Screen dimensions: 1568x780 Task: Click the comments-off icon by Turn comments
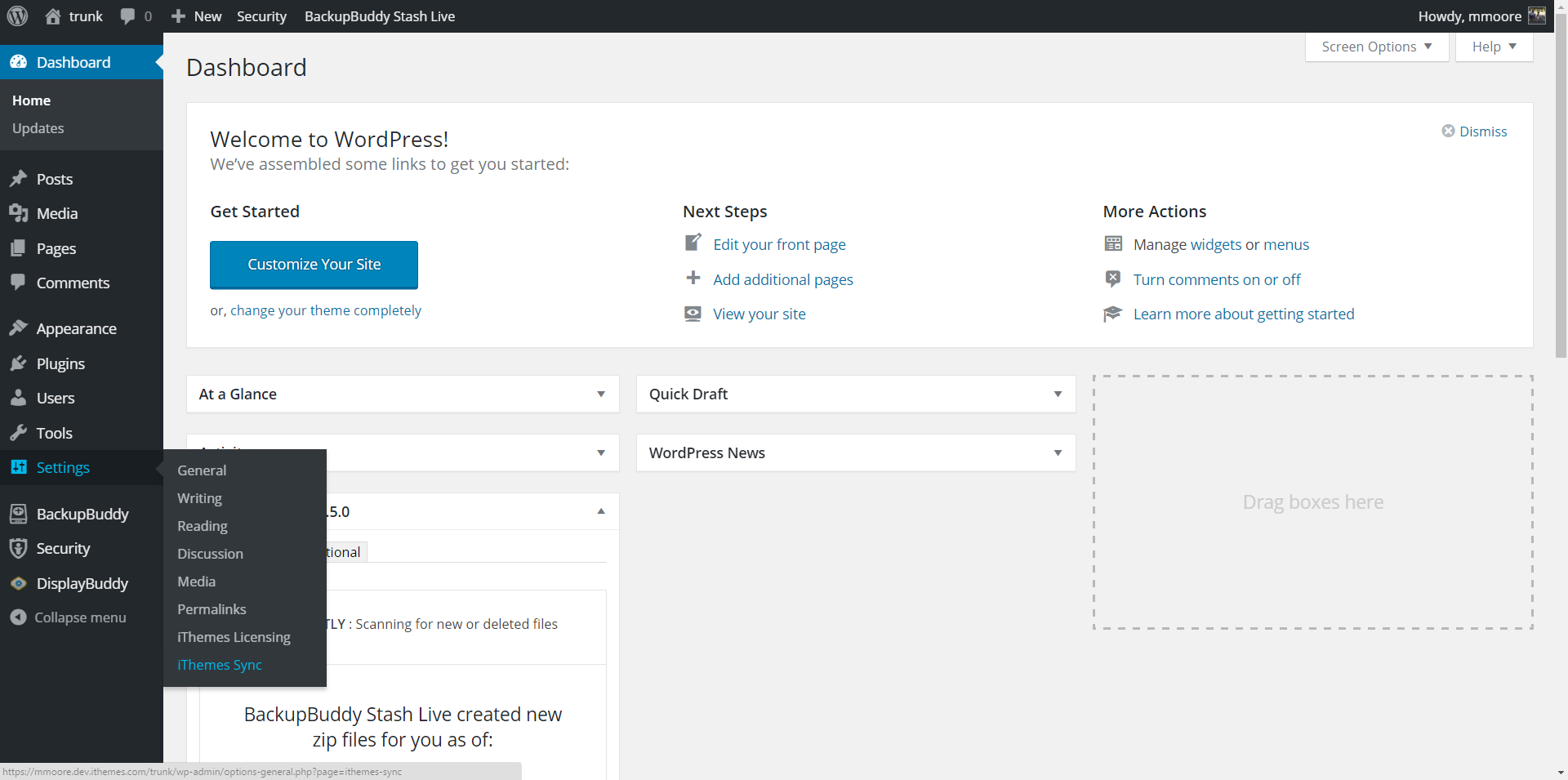1113,279
